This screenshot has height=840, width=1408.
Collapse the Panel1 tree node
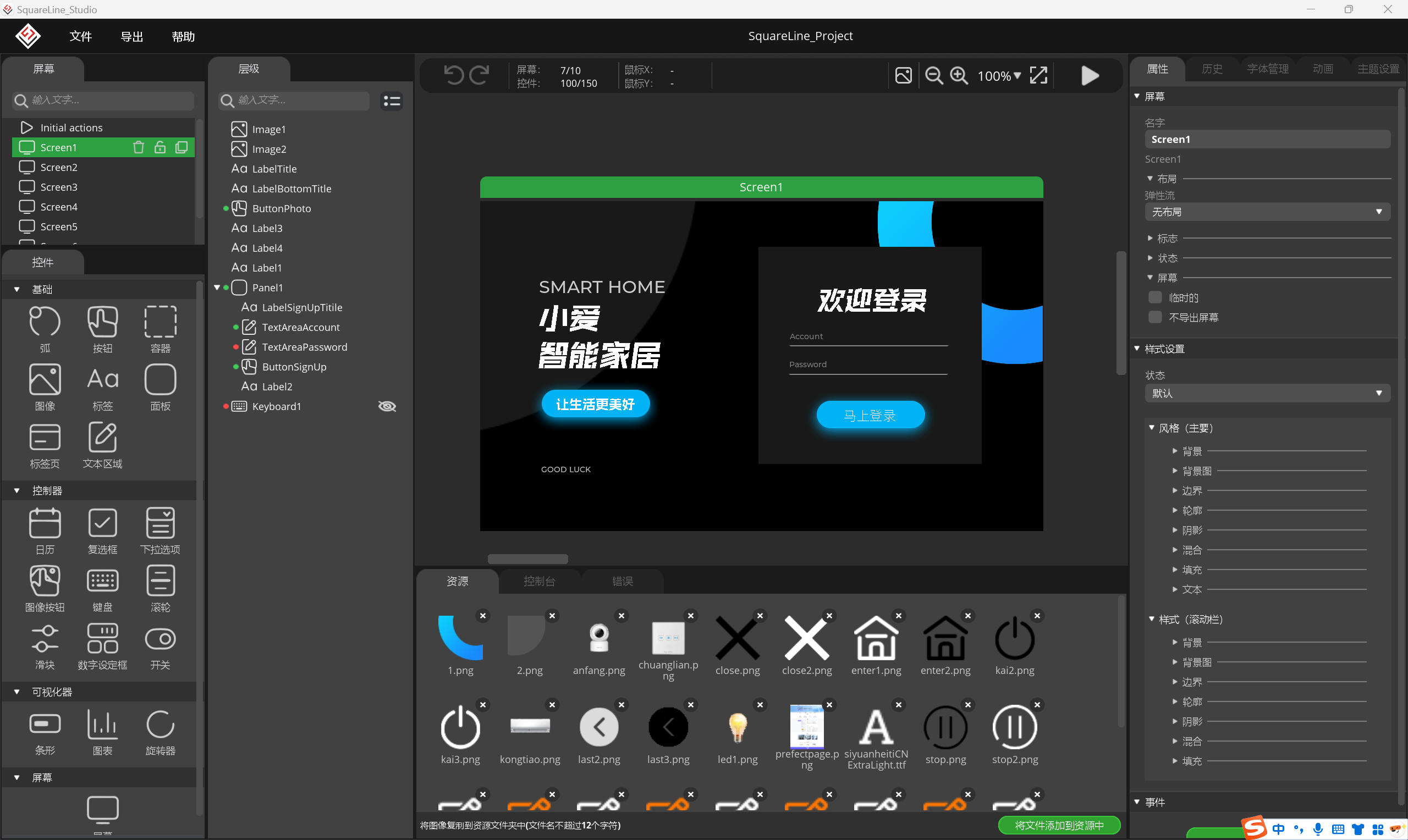(217, 288)
